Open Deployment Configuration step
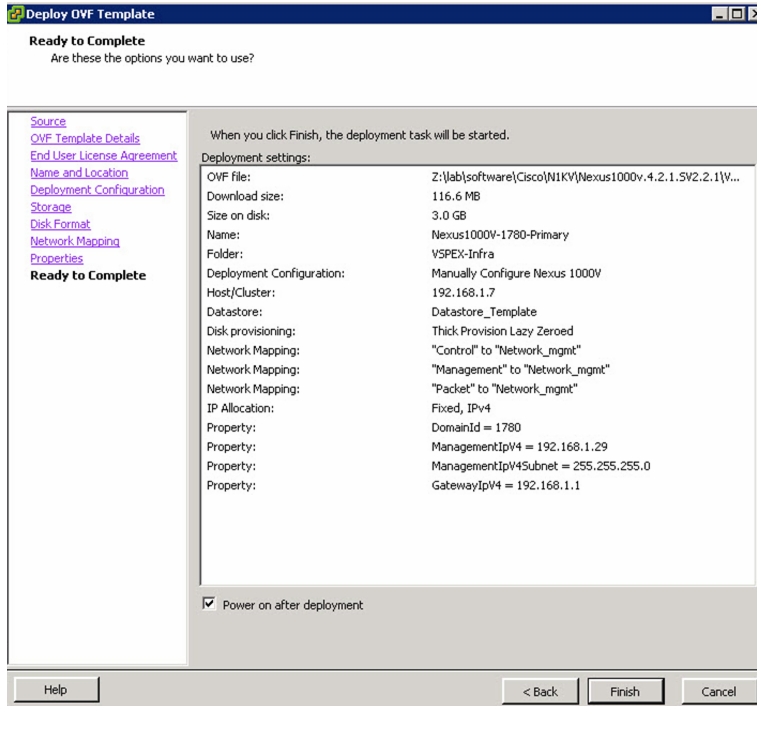The image size is (761, 737). click(97, 190)
